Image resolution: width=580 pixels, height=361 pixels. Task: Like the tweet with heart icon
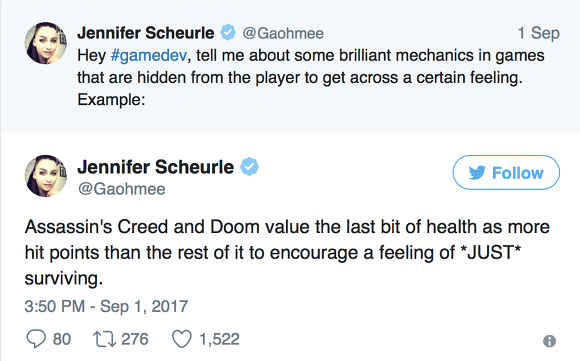[182, 339]
